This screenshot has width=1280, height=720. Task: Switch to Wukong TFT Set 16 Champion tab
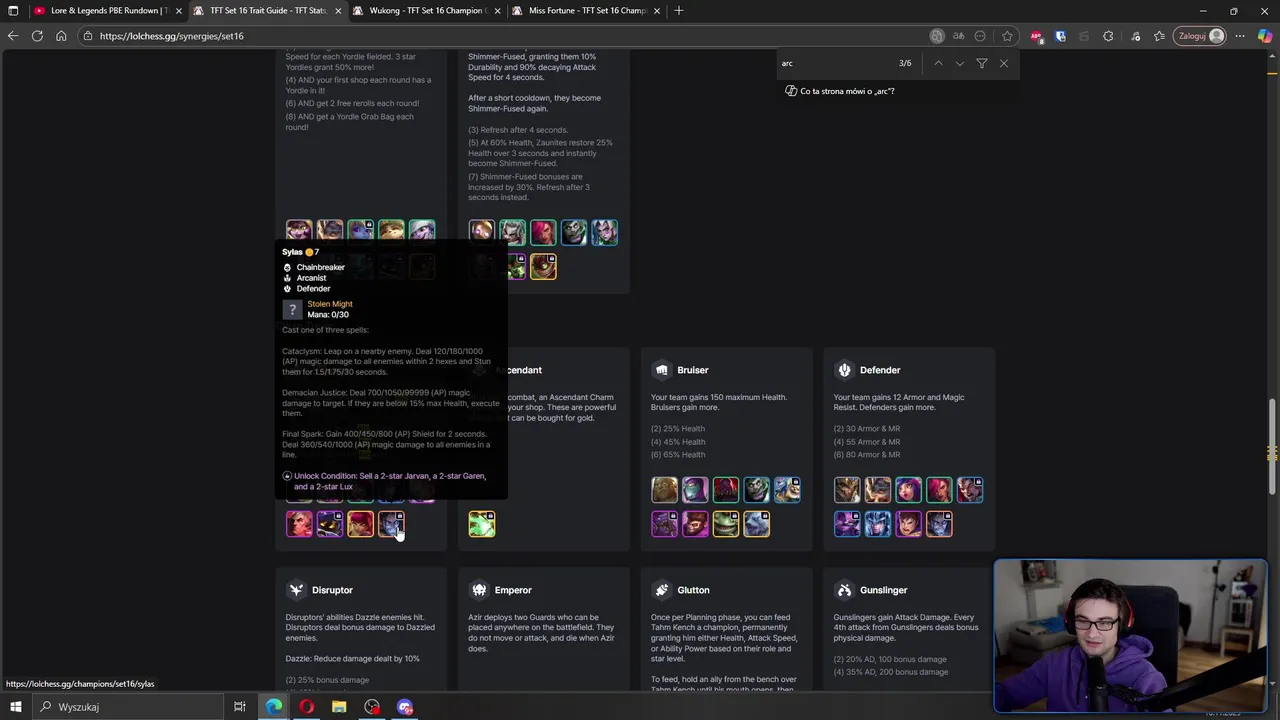coord(427,10)
